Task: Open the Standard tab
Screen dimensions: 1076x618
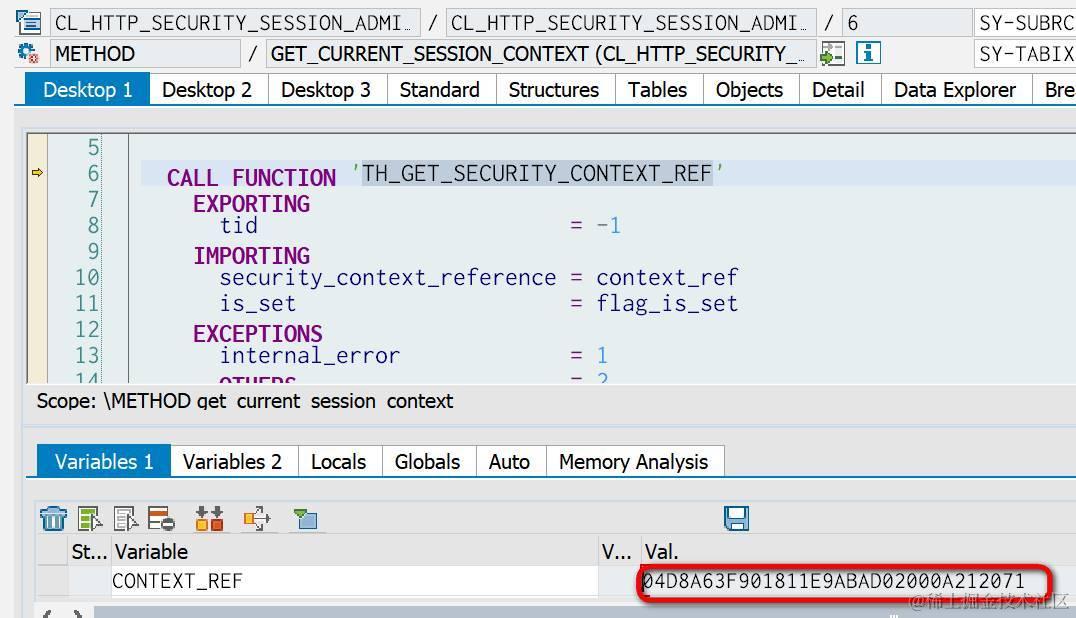Action: [x=440, y=90]
